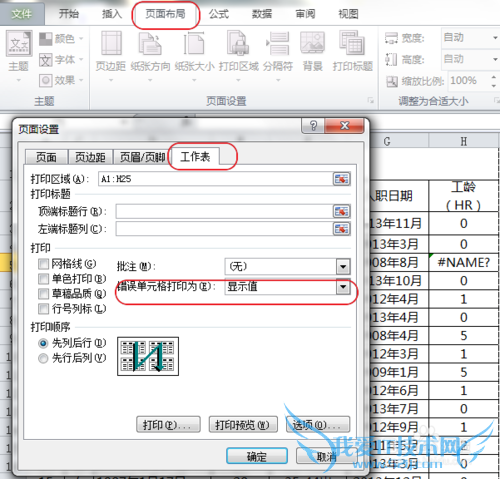Switch to the 页面 dialog tab
Screen dimensions: 500x479
[x=46, y=157]
